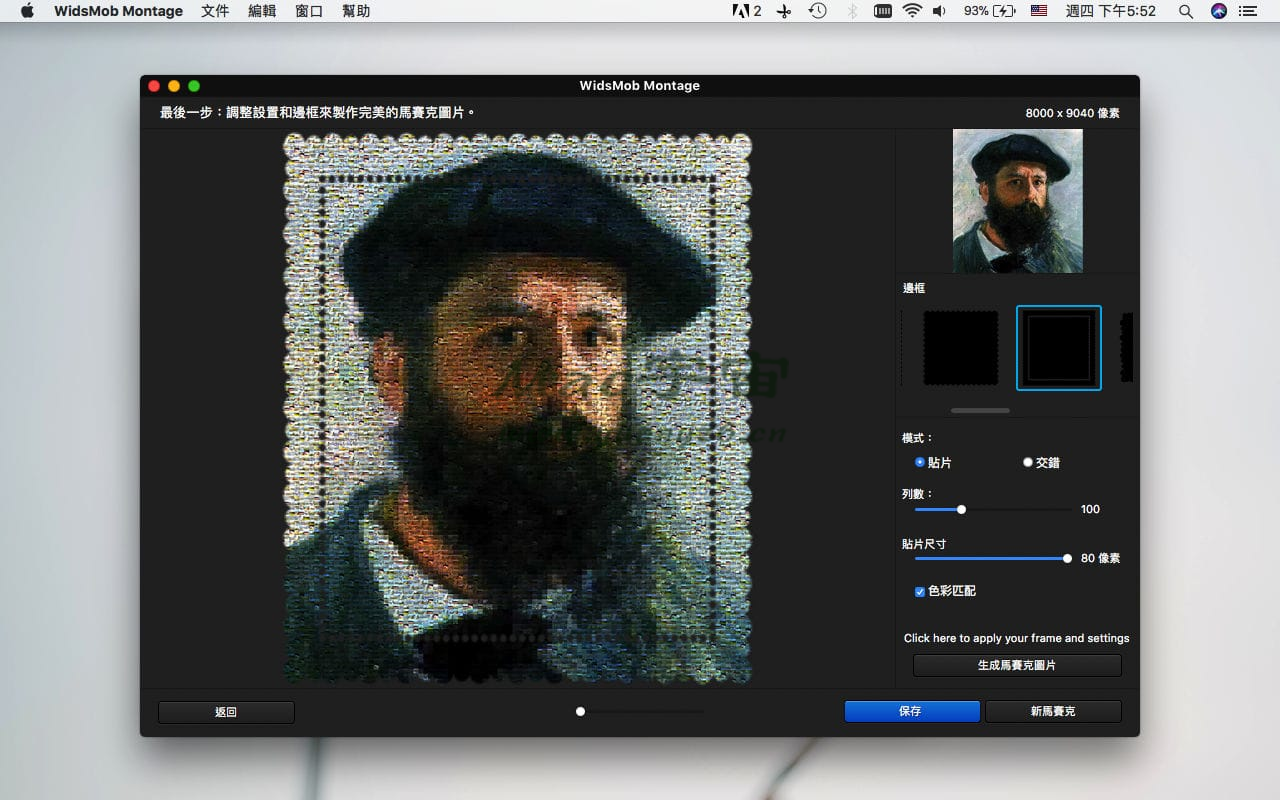
Task: Click the Wi-Fi status icon
Action: [911, 11]
